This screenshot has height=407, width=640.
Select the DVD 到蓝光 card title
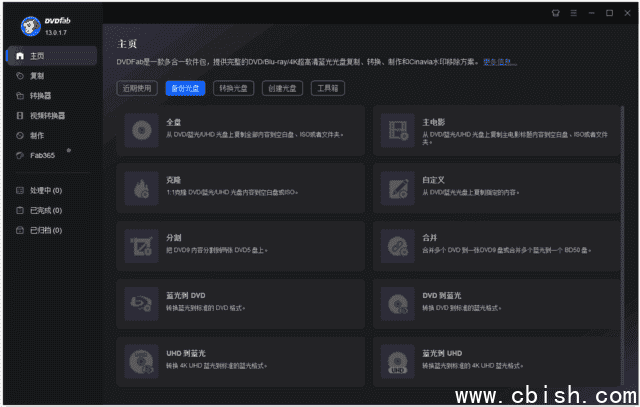click(x=442, y=296)
